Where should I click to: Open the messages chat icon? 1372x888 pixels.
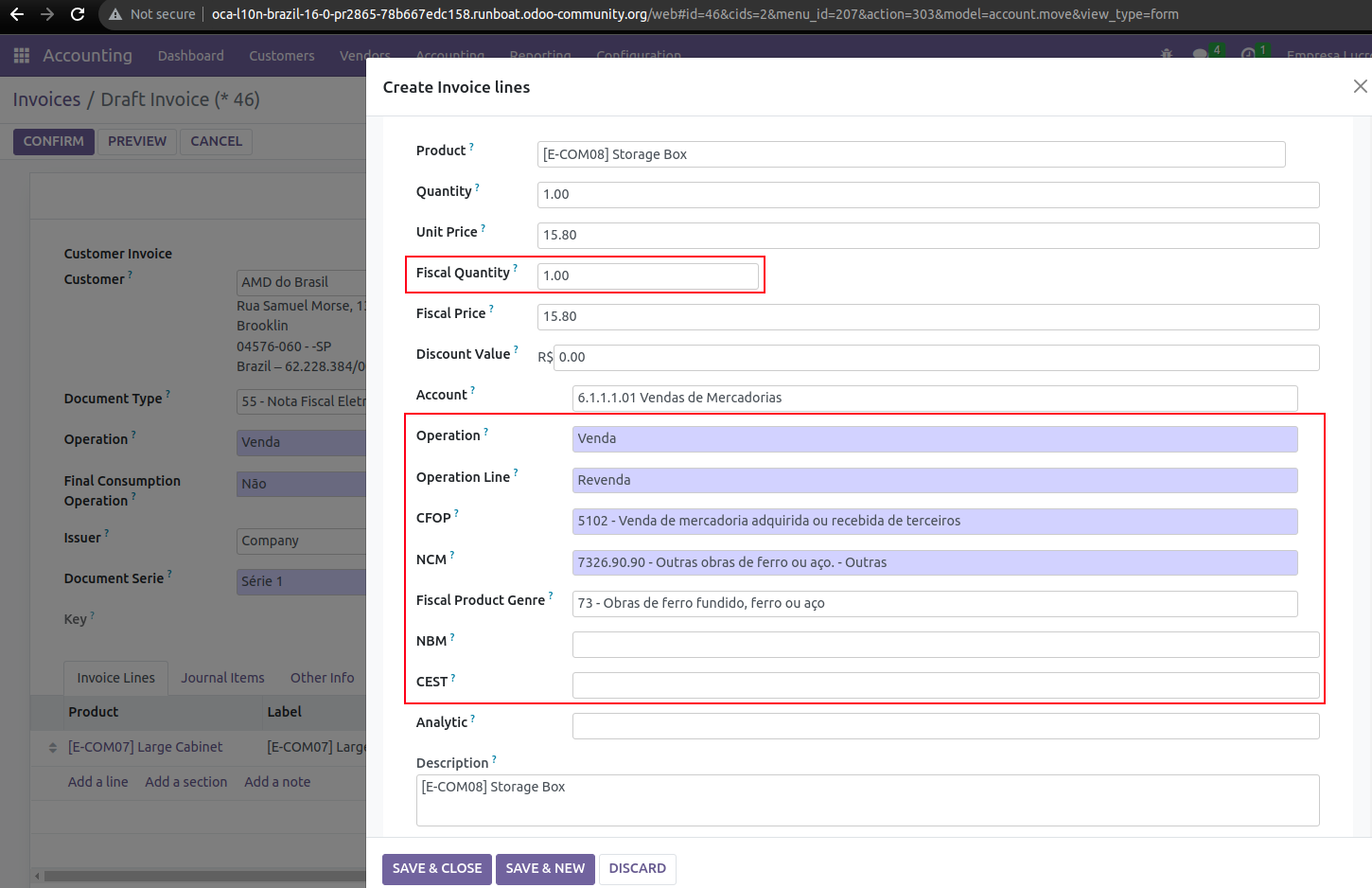tap(1200, 54)
